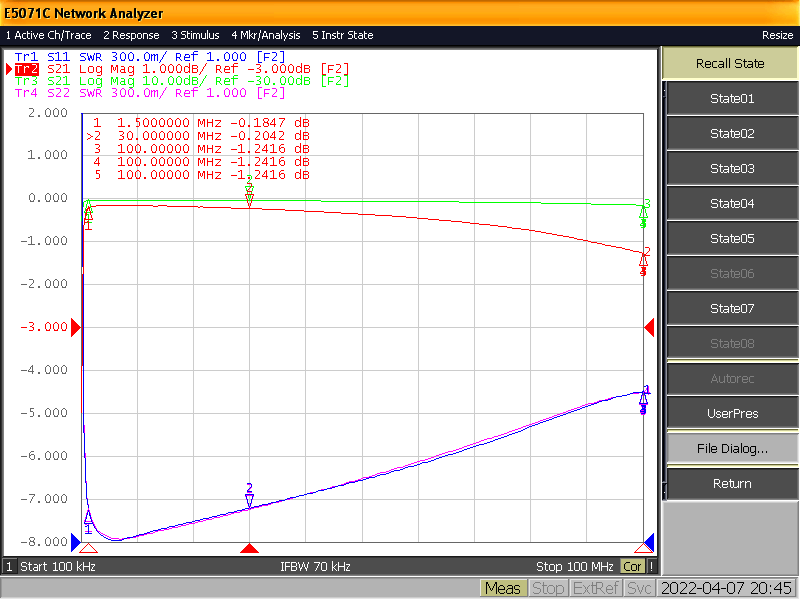Open the Stimulus menu
This screenshot has width=800, height=600.
coord(195,35)
